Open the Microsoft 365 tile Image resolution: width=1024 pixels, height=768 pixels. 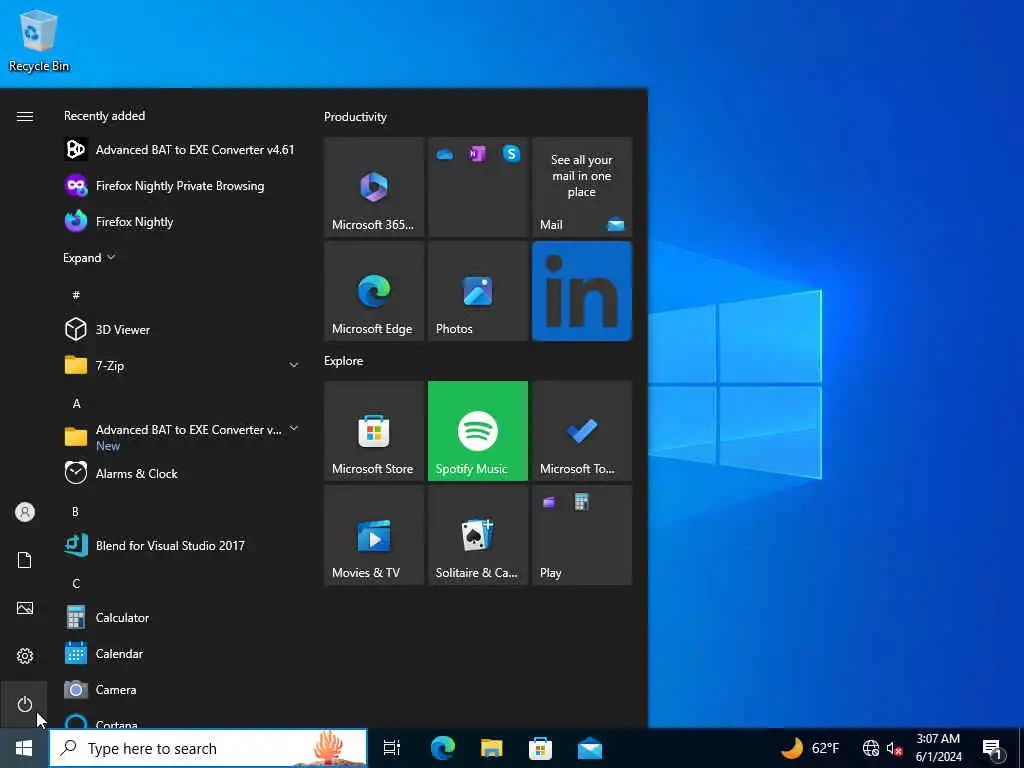tap(374, 187)
